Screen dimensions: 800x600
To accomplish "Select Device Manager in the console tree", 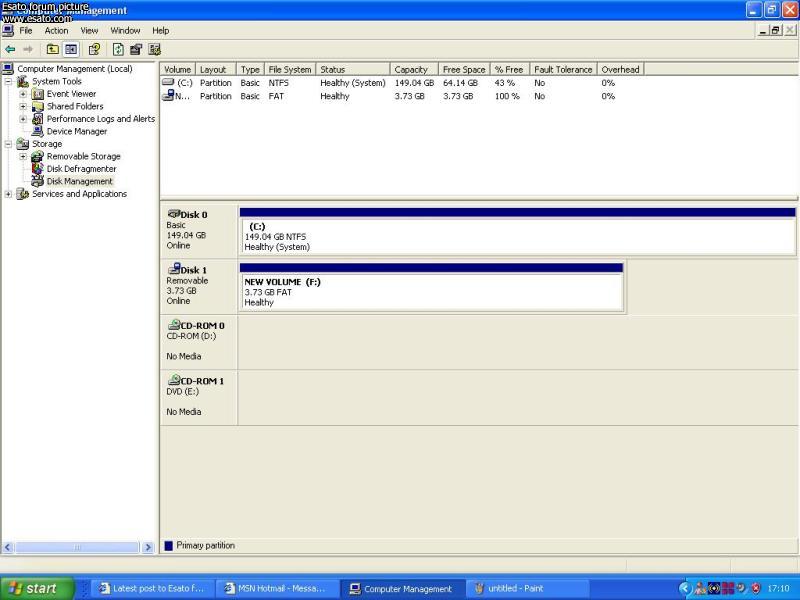I will click(76, 131).
